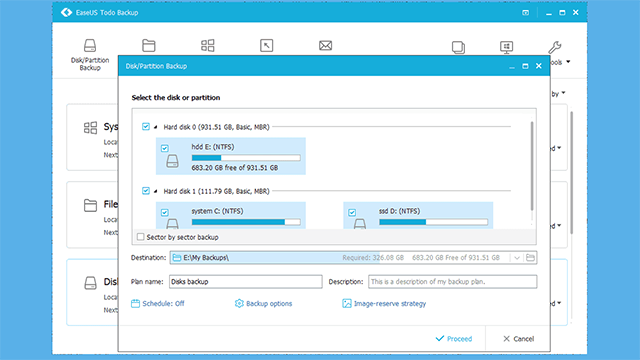Click 'Hard disk 1 (111.79 GB, Basic, MBR)' text
The width and height of the screenshot is (640, 360).
(x=216, y=191)
